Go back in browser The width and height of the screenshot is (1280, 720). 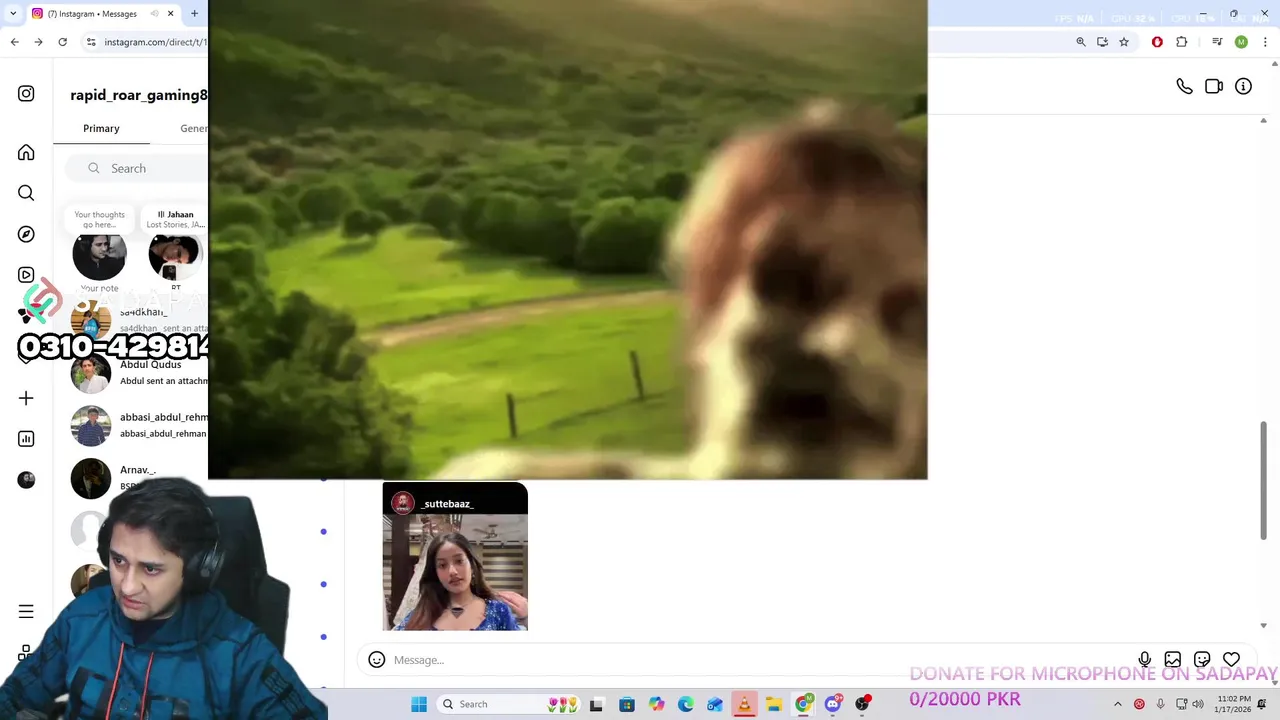click(x=14, y=42)
